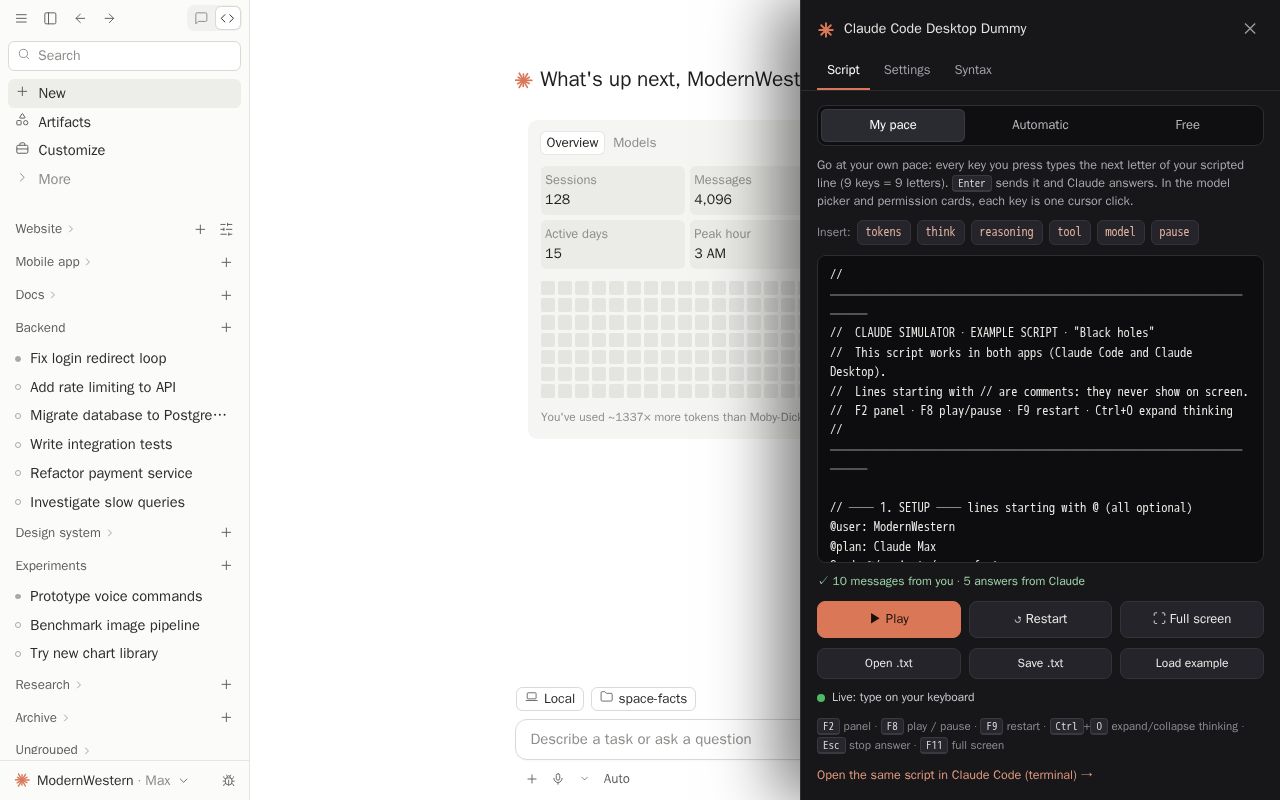Add a session to Archive group
The width and height of the screenshot is (1280, 800).
(x=226, y=718)
